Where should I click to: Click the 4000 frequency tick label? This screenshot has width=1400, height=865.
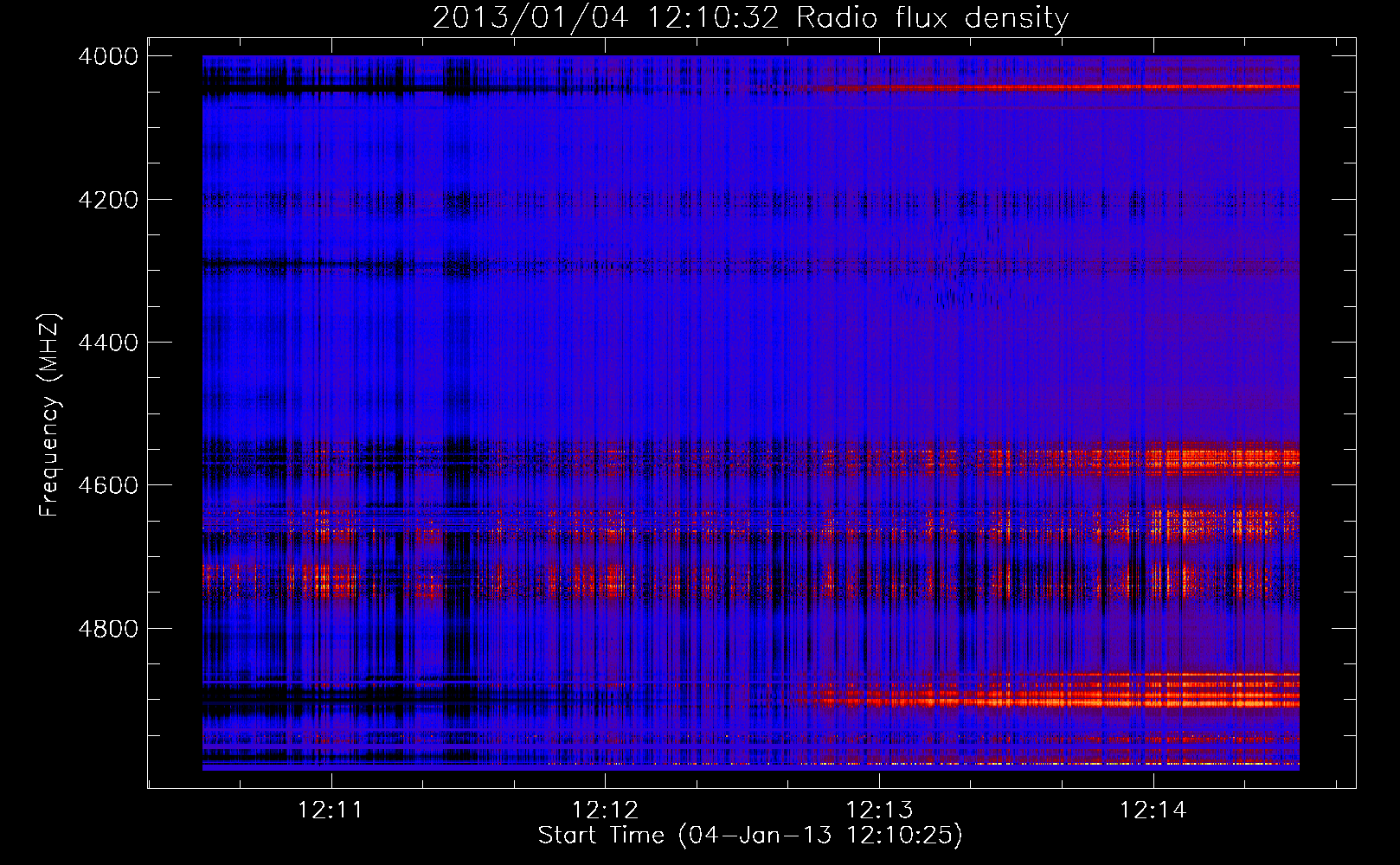tap(108, 56)
